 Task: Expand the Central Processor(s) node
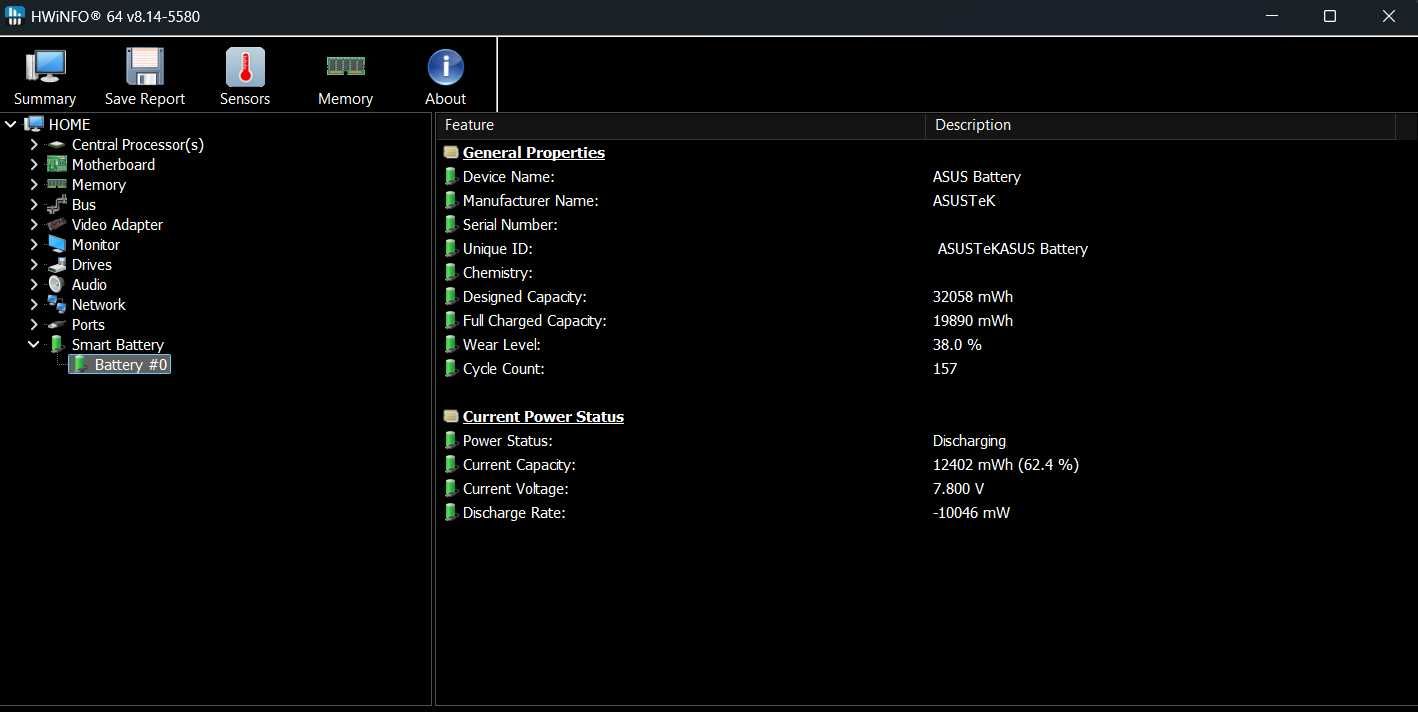(x=34, y=144)
